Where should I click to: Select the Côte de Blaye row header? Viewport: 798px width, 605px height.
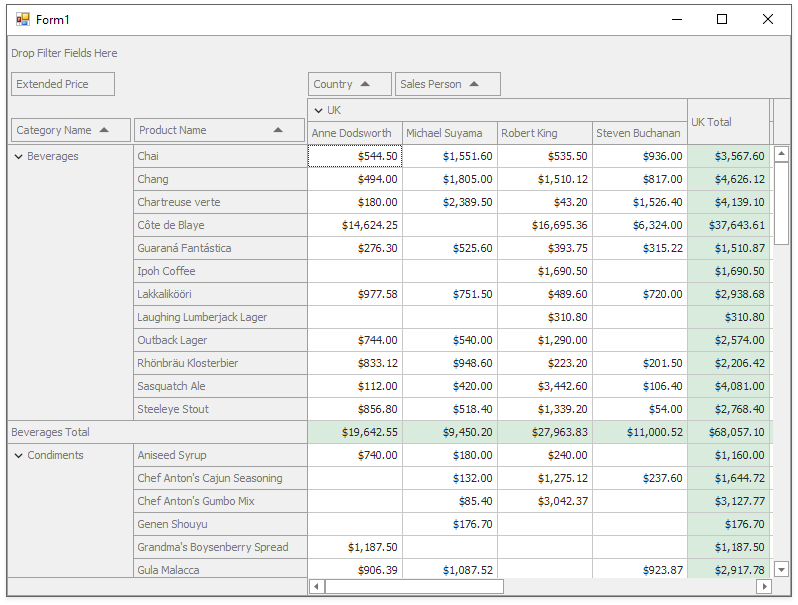click(x=220, y=225)
